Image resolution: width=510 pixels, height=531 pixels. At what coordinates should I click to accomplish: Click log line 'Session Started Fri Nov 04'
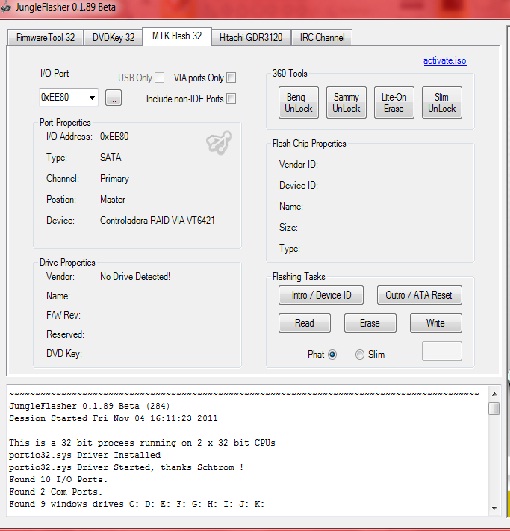coord(113,418)
